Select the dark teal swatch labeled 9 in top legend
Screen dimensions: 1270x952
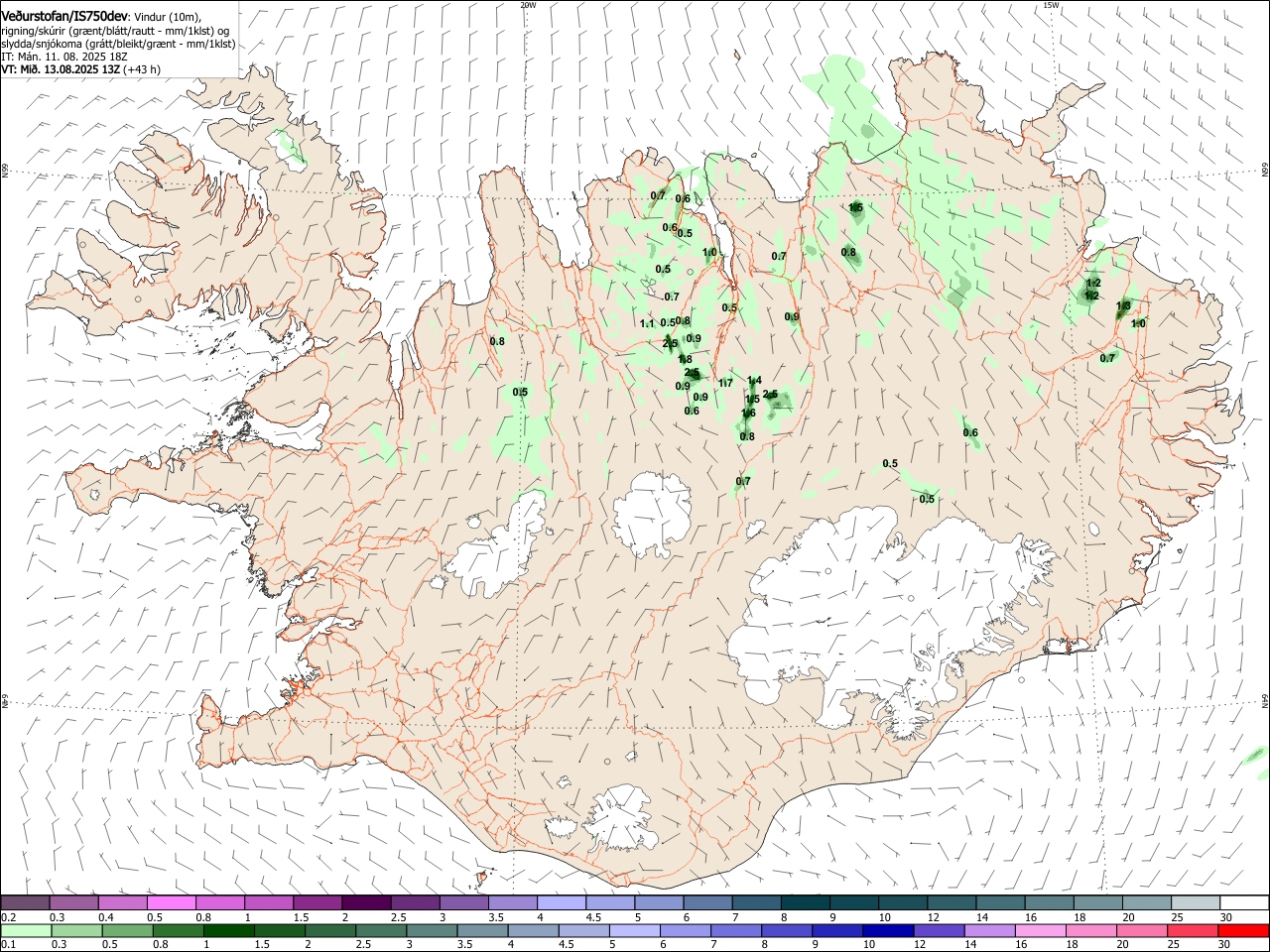pyautogui.click(x=853, y=902)
